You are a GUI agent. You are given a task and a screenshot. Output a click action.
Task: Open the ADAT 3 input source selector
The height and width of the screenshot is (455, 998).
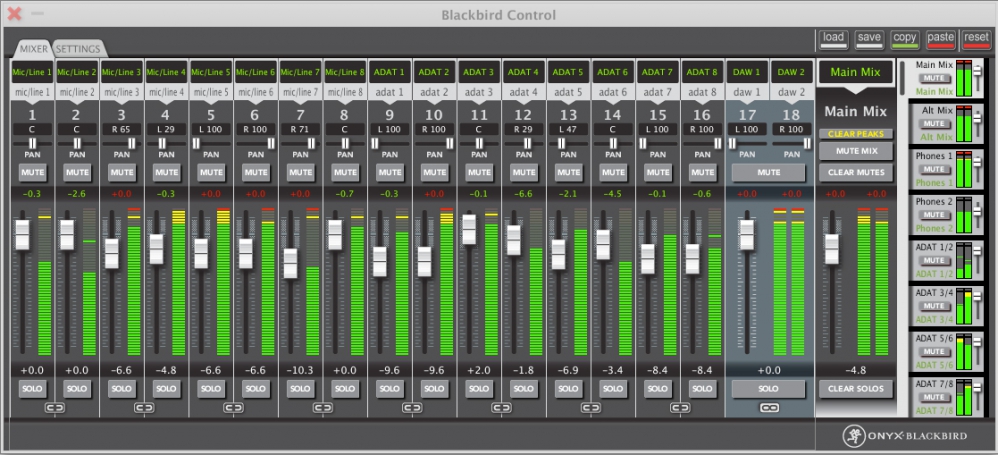tap(479, 72)
